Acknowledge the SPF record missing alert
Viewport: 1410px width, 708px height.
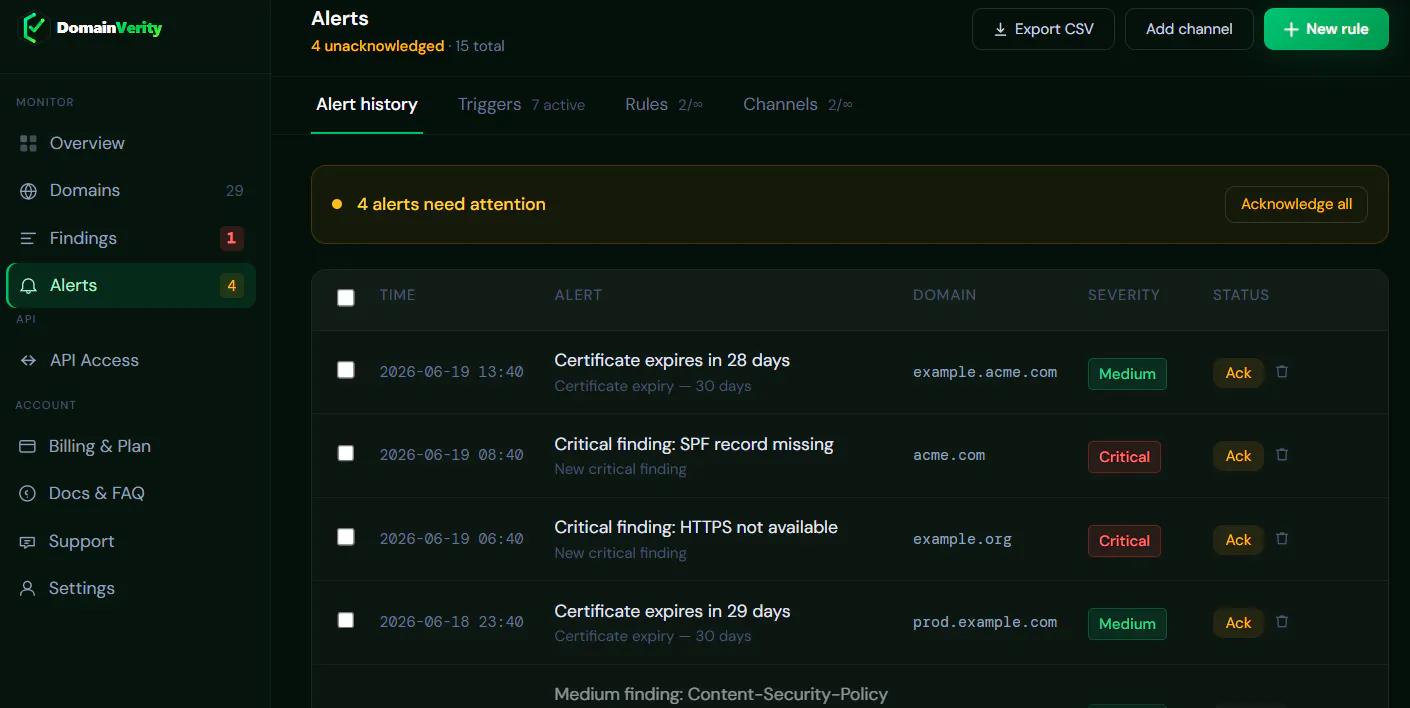coord(1238,456)
